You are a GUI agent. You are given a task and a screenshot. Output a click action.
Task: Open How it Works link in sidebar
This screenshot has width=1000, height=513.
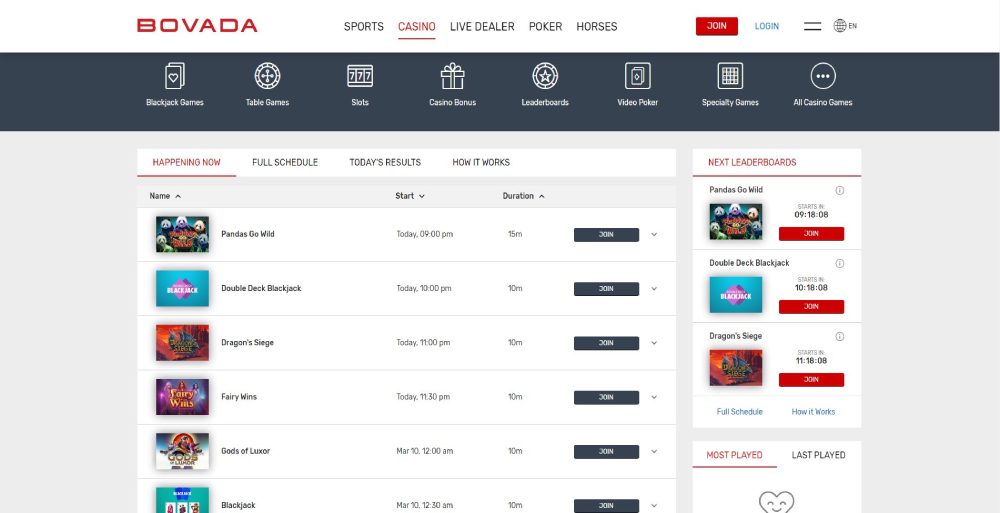pyautogui.click(x=813, y=412)
